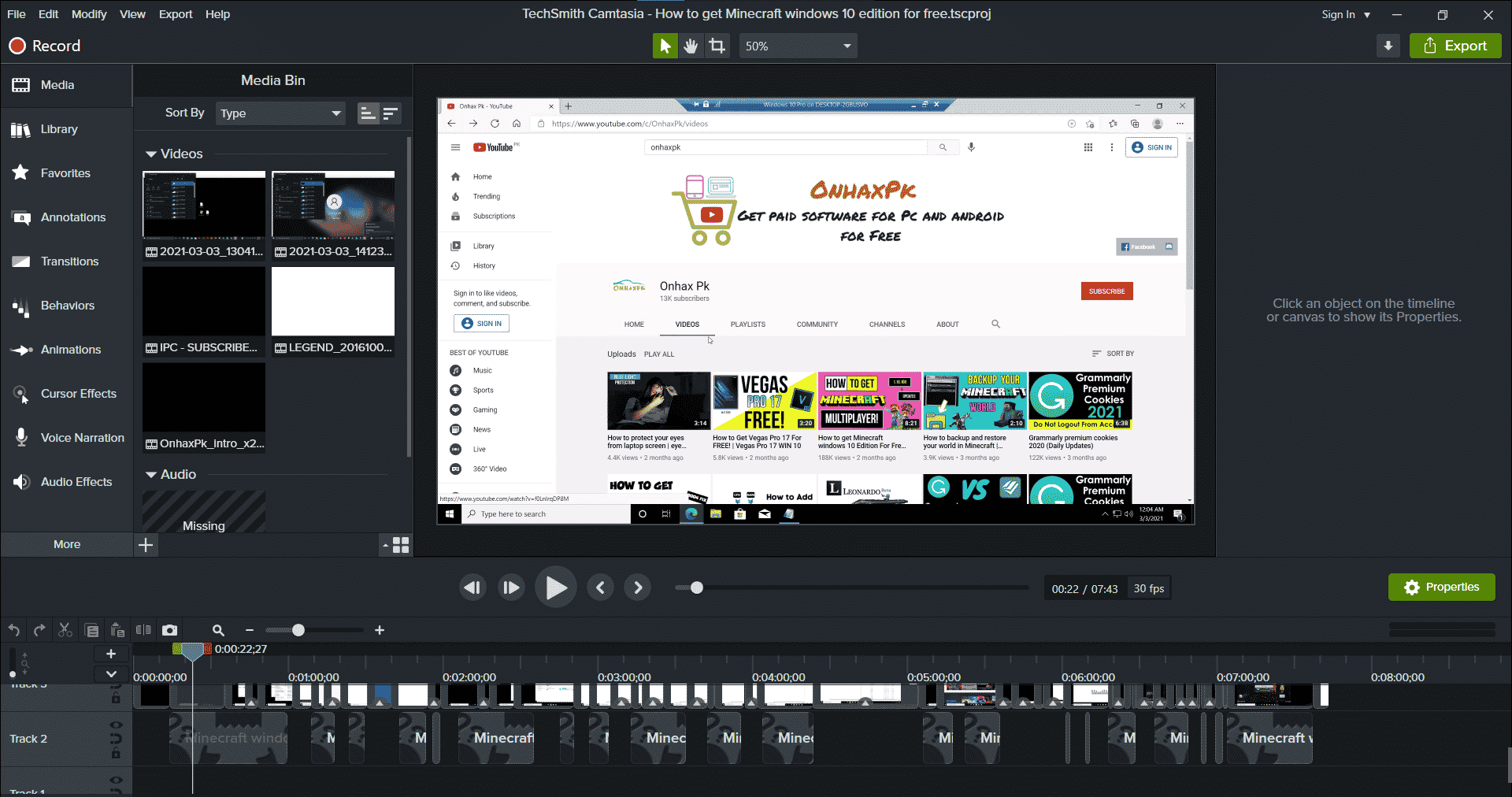The width and height of the screenshot is (1512, 797).
Task: Open the Animations panel
Action: point(66,350)
